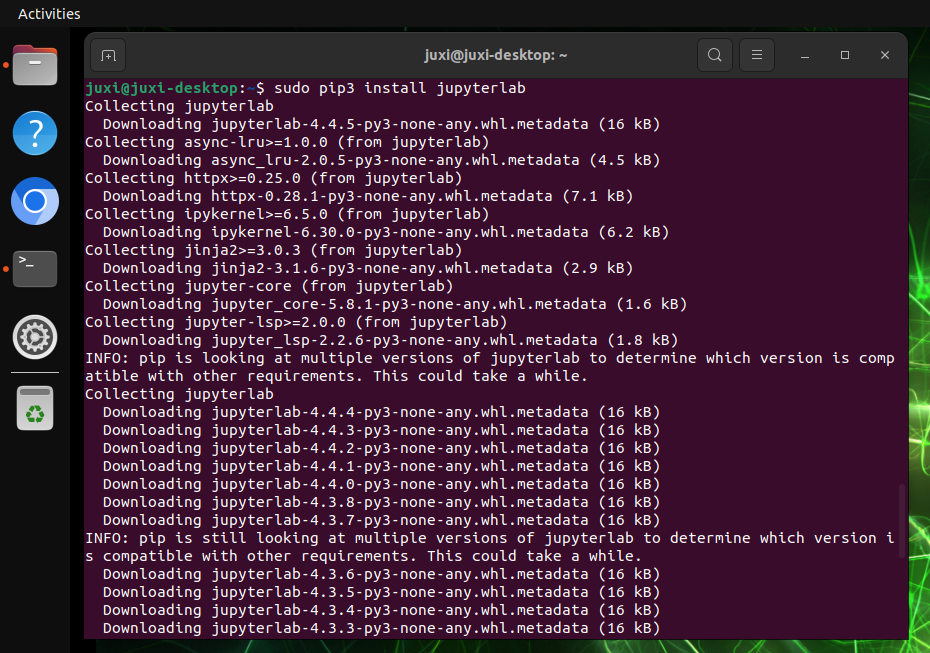
Task: Open Files from the dock
Action: (35, 65)
